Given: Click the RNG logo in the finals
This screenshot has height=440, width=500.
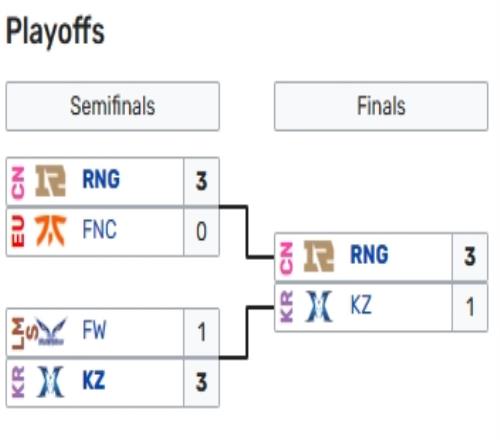Looking at the screenshot, I should pos(319,256).
